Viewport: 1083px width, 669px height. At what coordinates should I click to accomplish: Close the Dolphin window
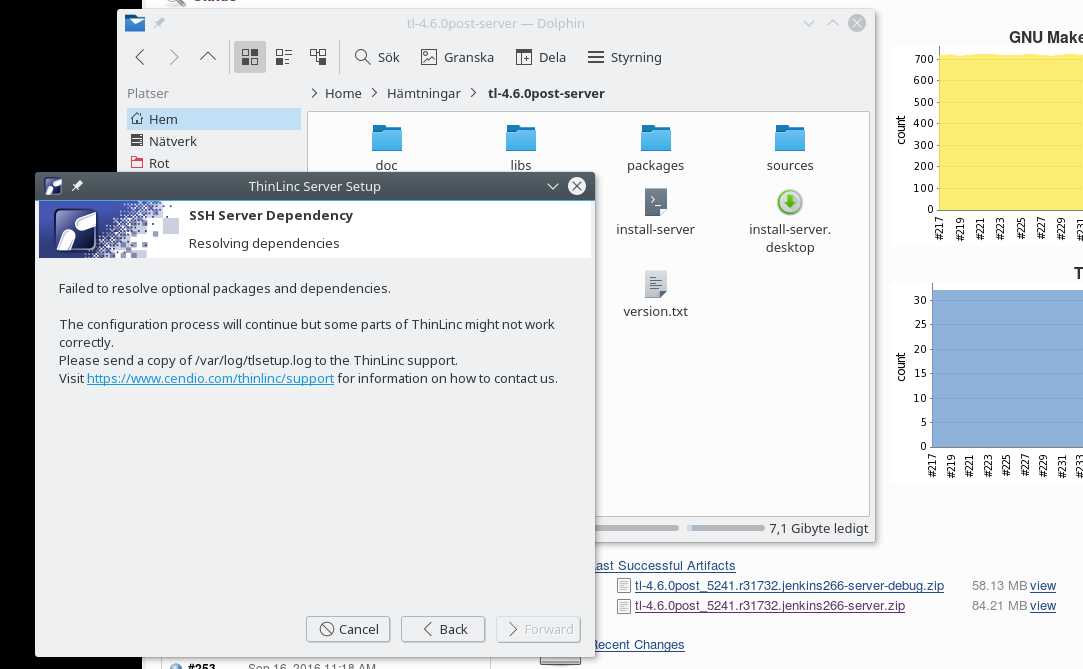(x=857, y=23)
